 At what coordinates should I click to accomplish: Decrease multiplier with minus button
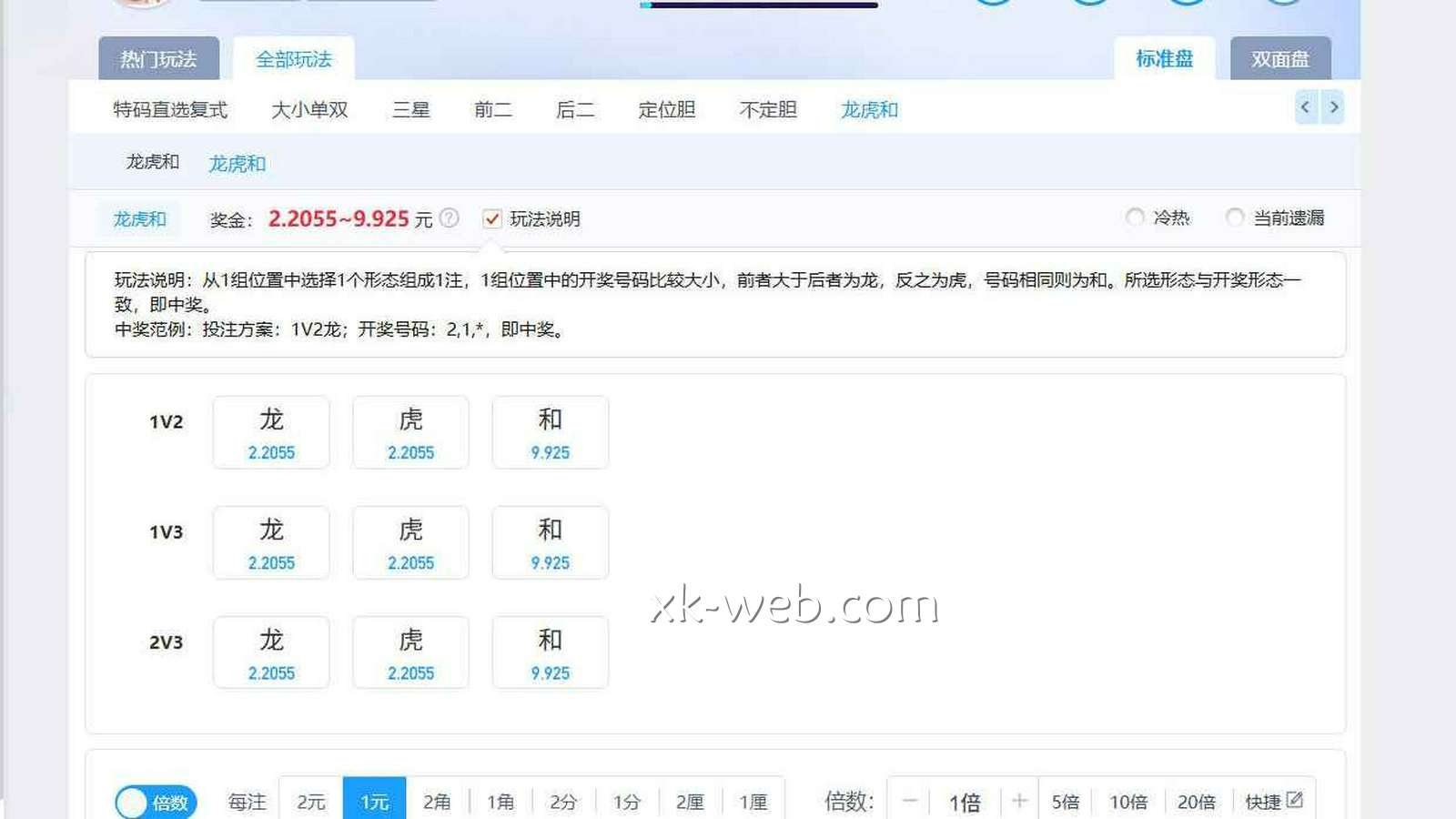click(909, 801)
